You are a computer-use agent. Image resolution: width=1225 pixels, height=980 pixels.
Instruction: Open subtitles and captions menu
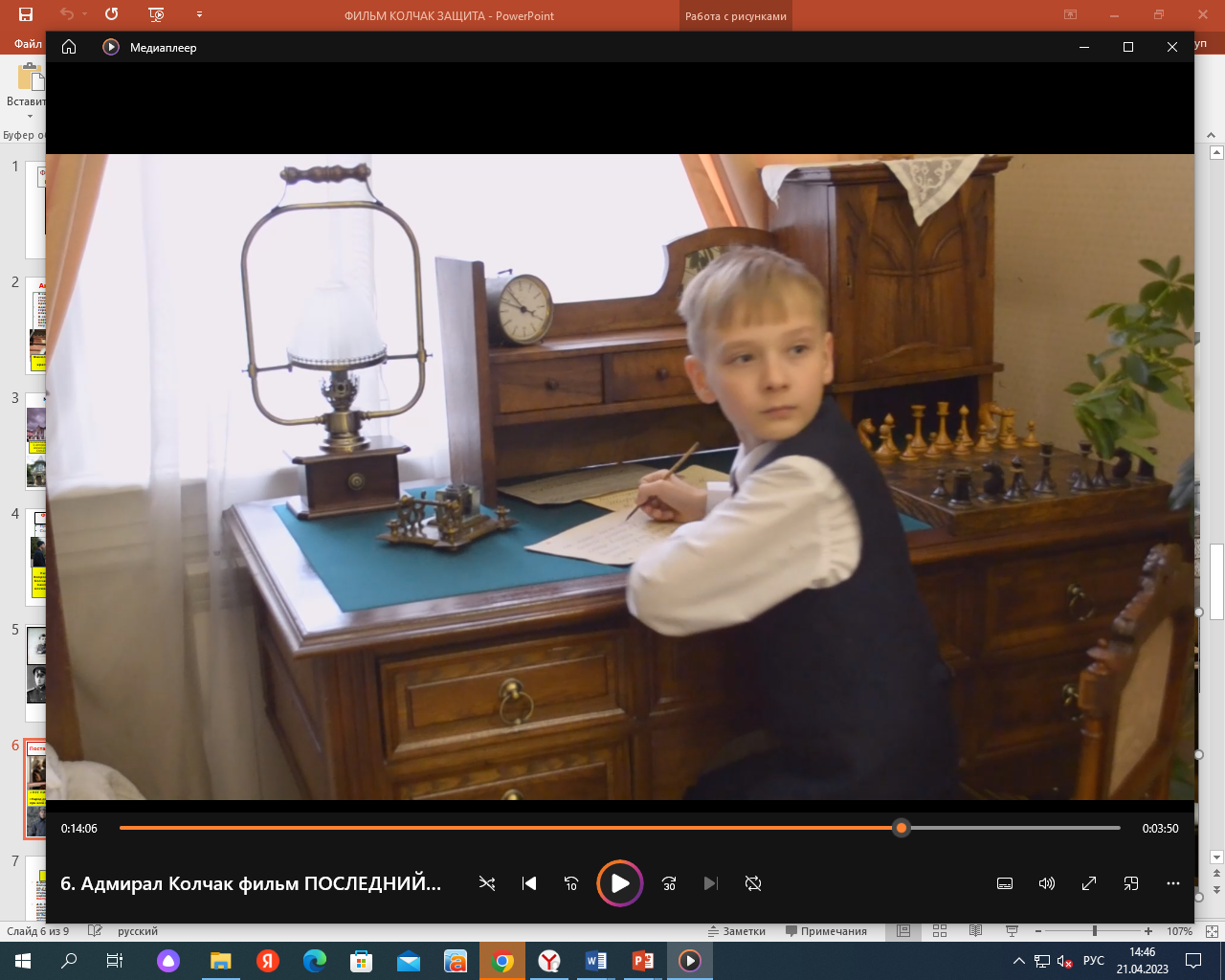click(1005, 883)
